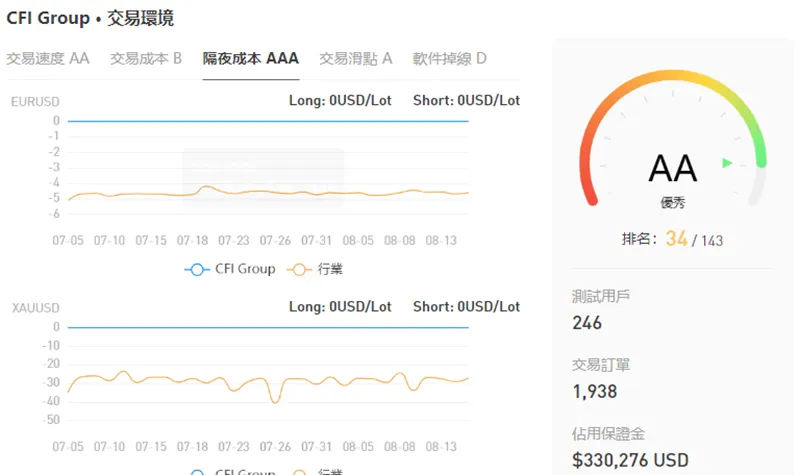Click the blue CFI Group line in EURUSD chart
This screenshot has width=799, height=475.
(268, 121)
